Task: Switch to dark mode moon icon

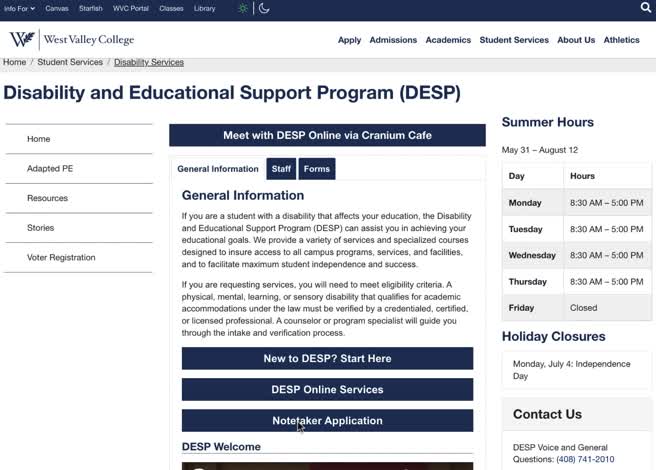Action: click(264, 8)
